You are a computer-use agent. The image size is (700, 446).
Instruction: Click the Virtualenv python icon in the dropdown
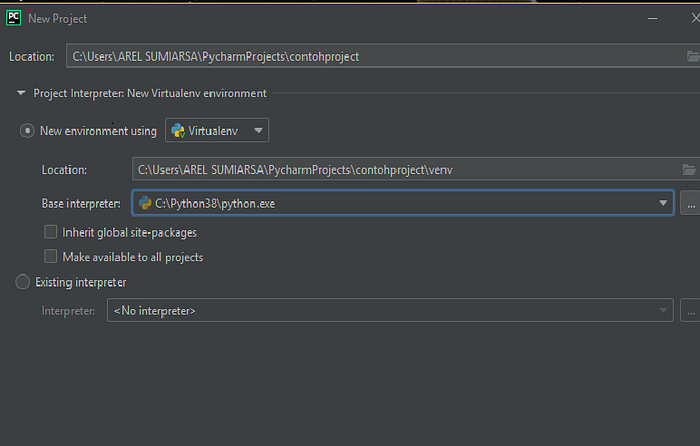click(x=178, y=130)
